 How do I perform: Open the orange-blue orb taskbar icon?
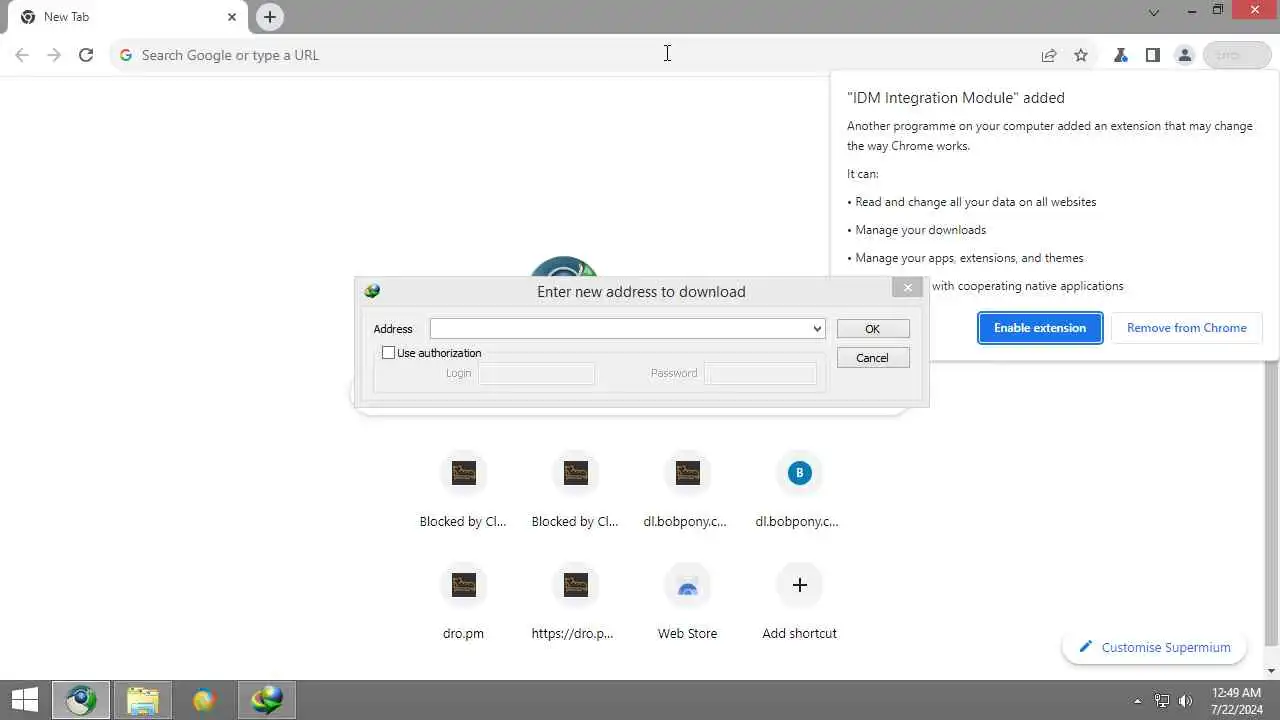pos(204,700)
